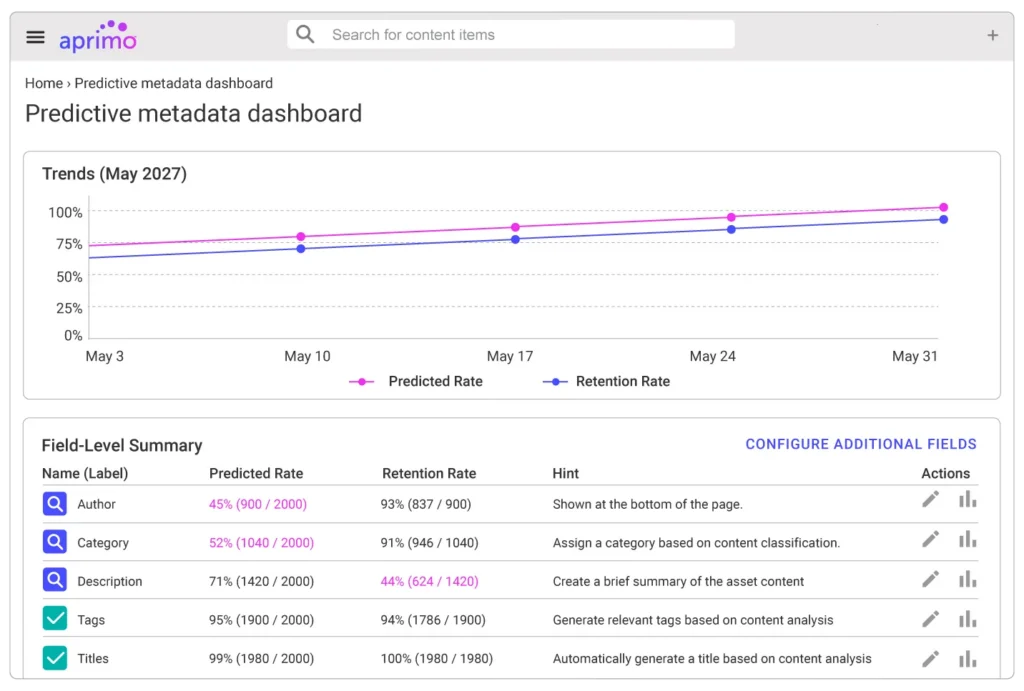Click the Home breadcrumb link
The image size is (1024, 691).
tap(43, 83)
